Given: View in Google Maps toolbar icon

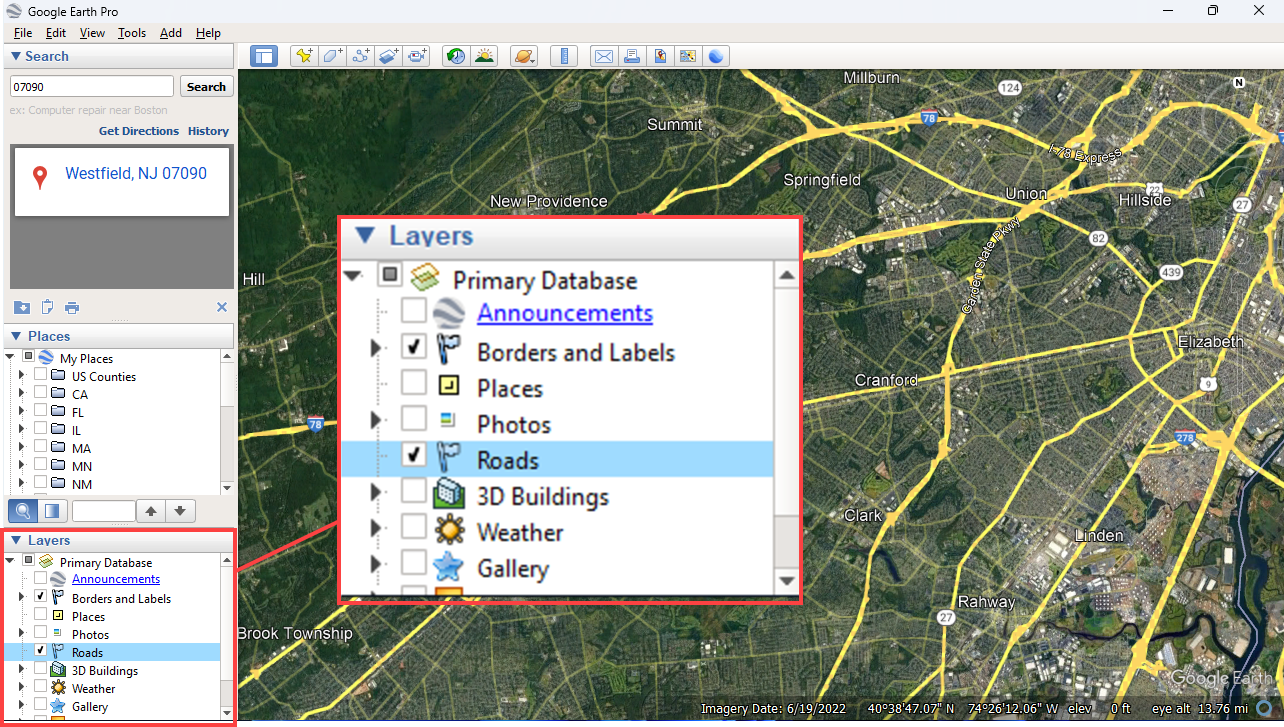Looking at the screenshot, I should (x=688, y=56).
